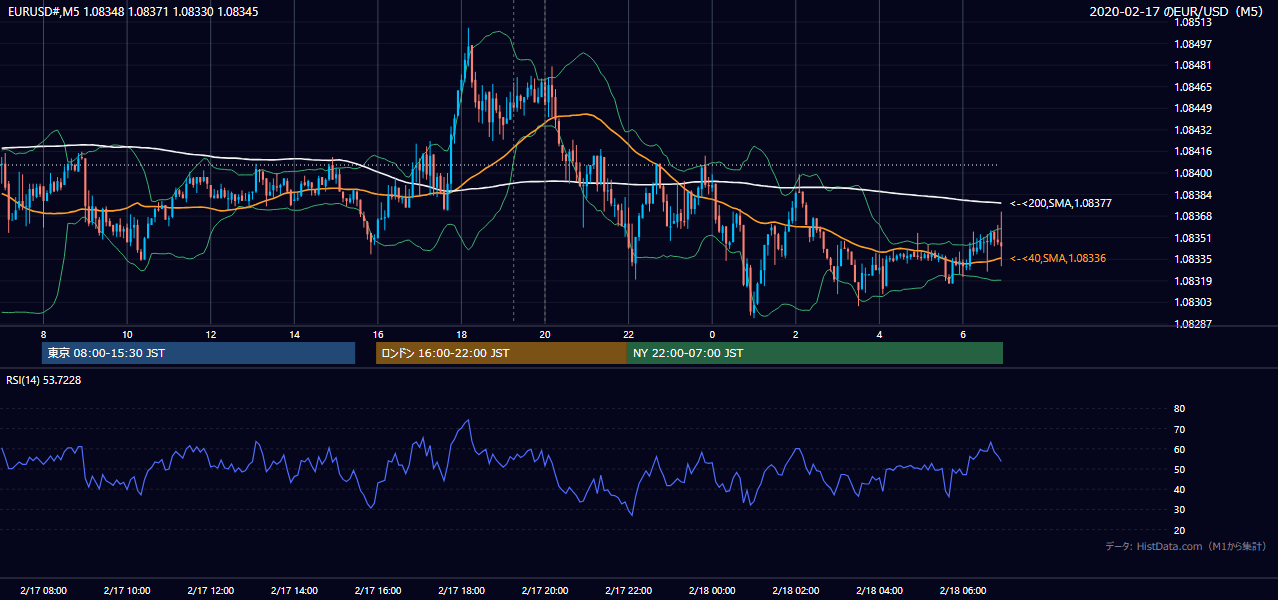Click the 2/17 16:00 date label
1278x600 pixels.
coord(377,591)
